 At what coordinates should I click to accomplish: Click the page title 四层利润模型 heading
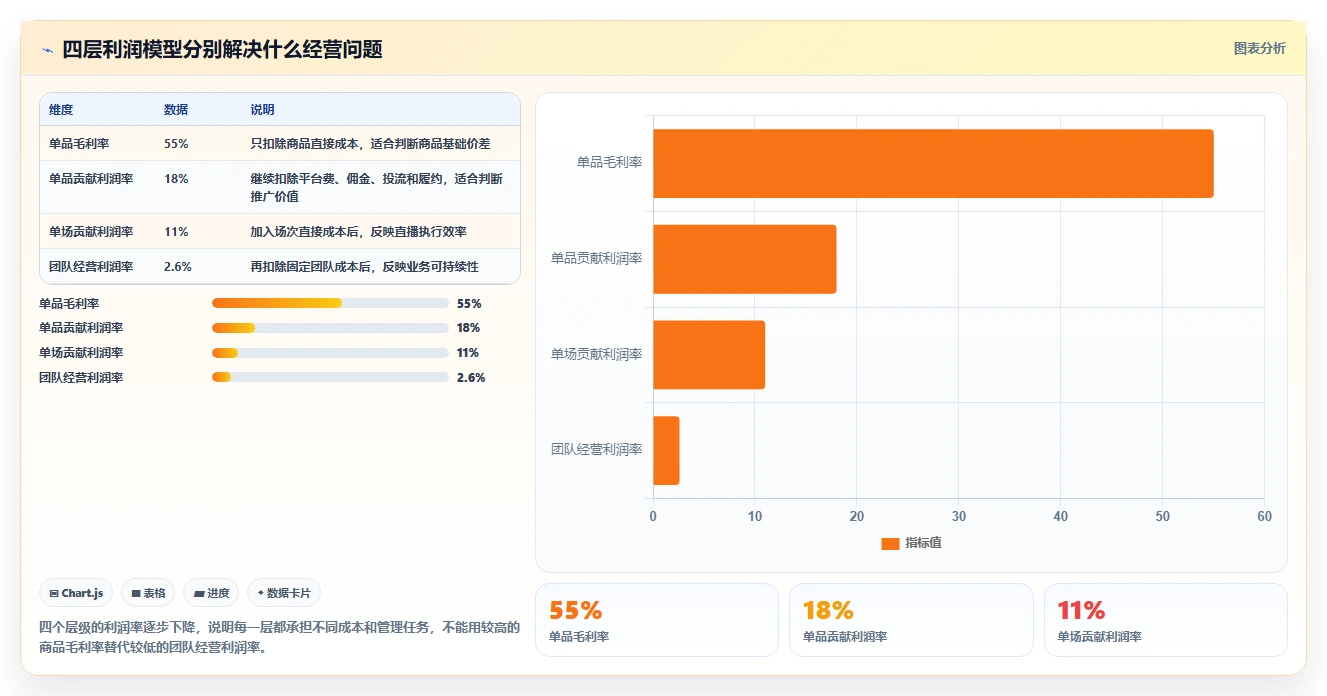[x=222, y=49]
